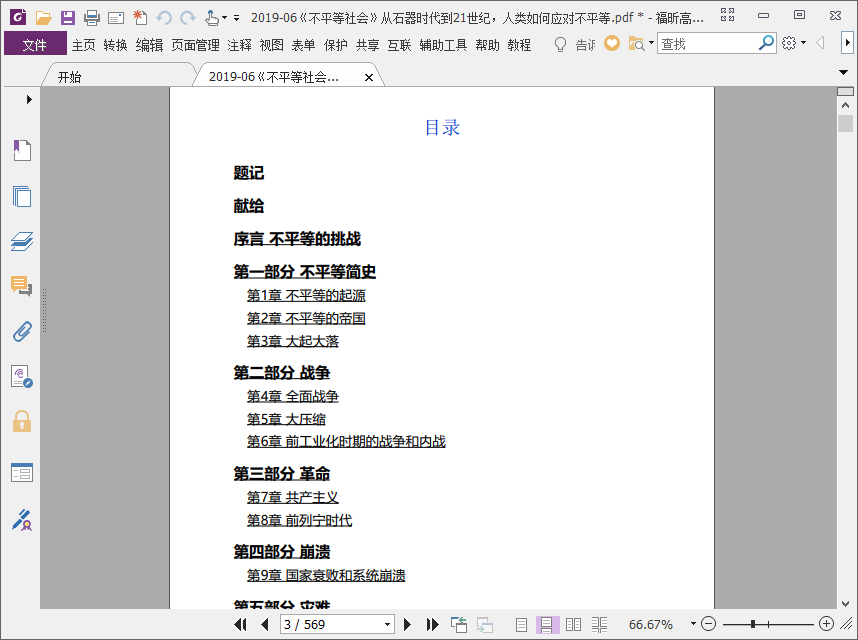Open the Security lock panel
This screenshot has height=640, width=858.
(22, 421)
